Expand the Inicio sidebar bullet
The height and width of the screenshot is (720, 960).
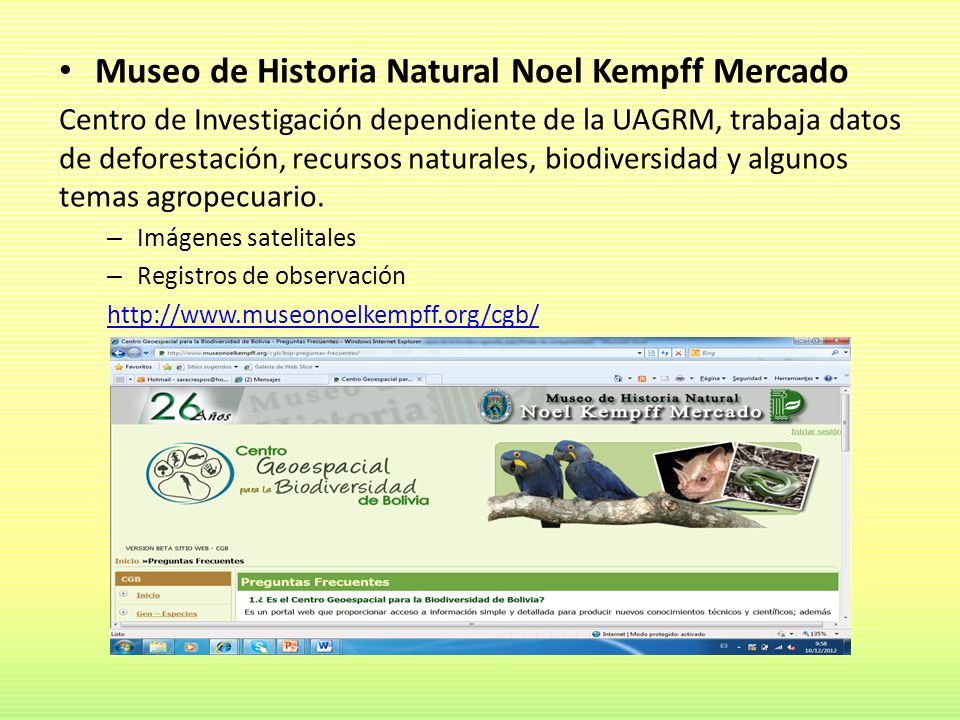click(123, 594)
